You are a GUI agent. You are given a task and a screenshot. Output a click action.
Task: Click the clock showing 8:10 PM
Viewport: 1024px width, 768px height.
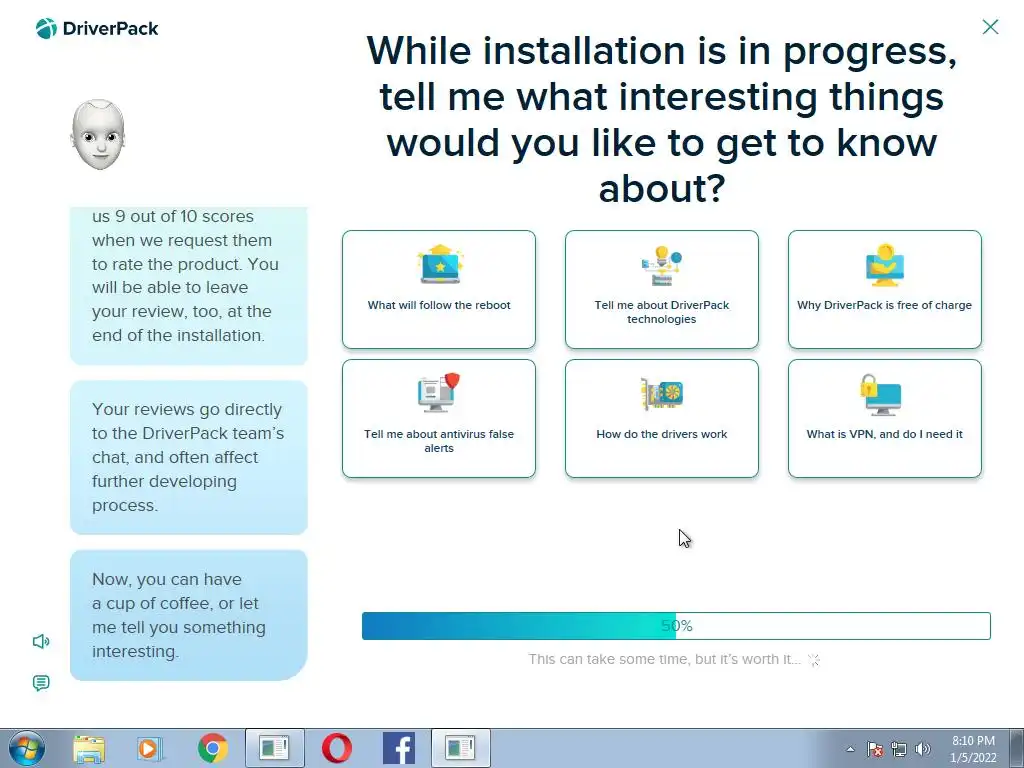973,749
